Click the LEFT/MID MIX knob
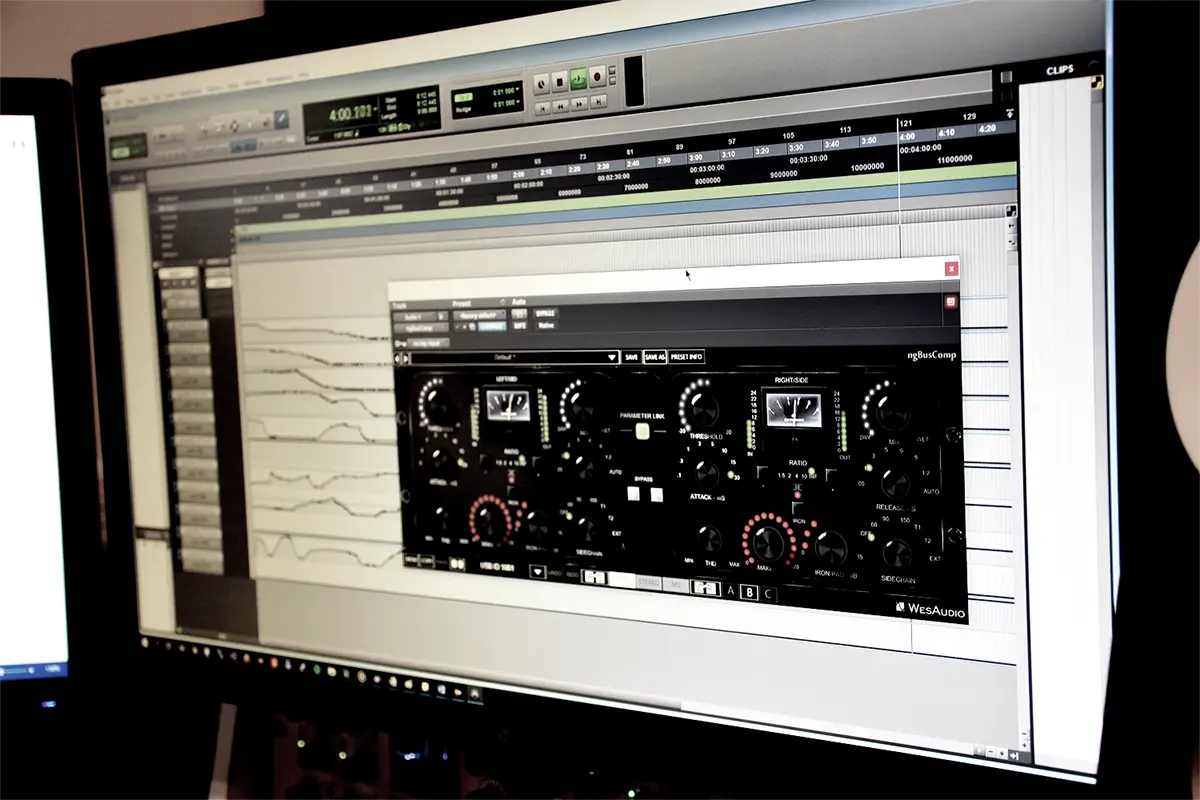 coord(581,407)
